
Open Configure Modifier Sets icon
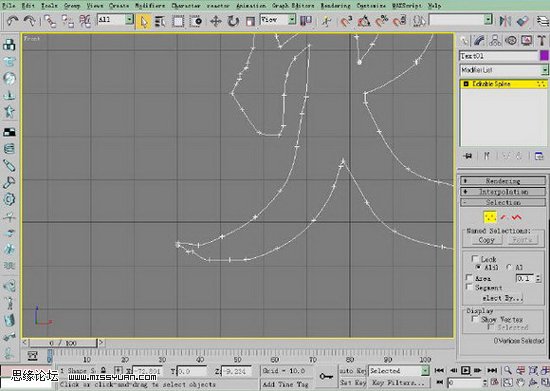(539, 156)
